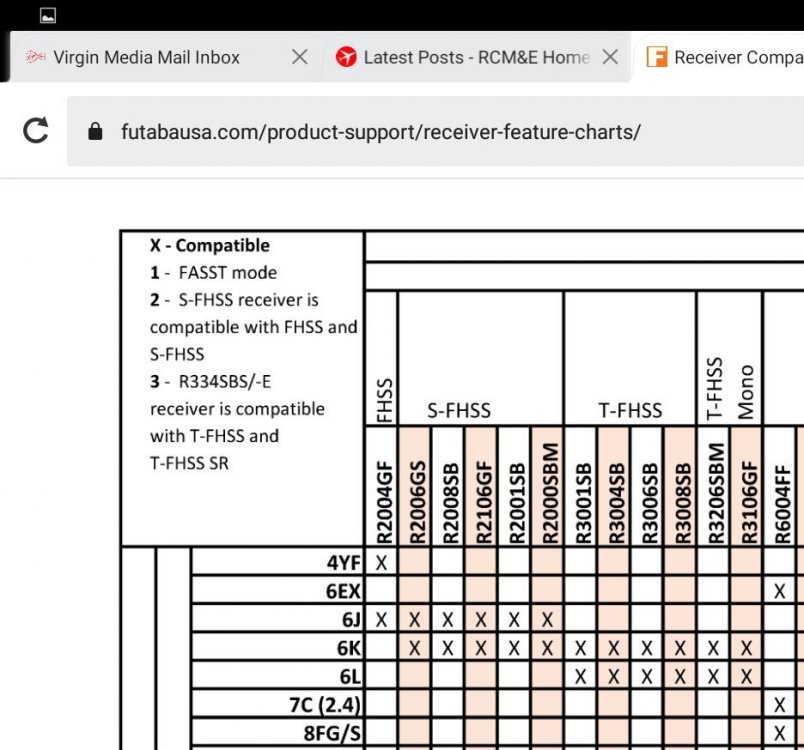Screen dimensions: 804x750
Task: Click the R2106GF receiver column label
Action: tap(484, 502)
